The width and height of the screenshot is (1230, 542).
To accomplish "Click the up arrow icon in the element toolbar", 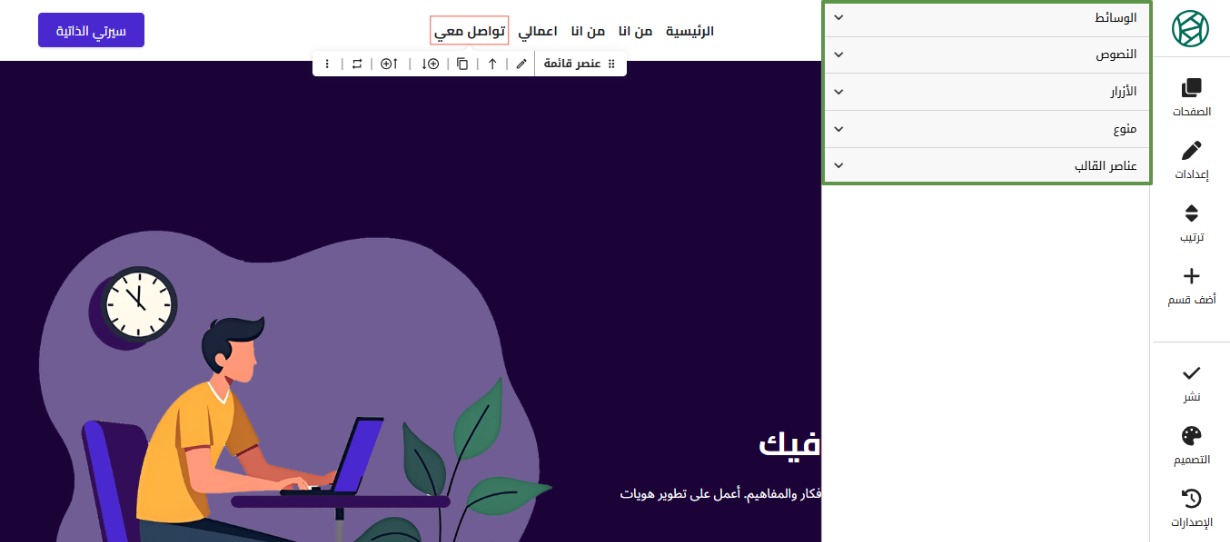I will pyautogui.click(x=492, y=64).
